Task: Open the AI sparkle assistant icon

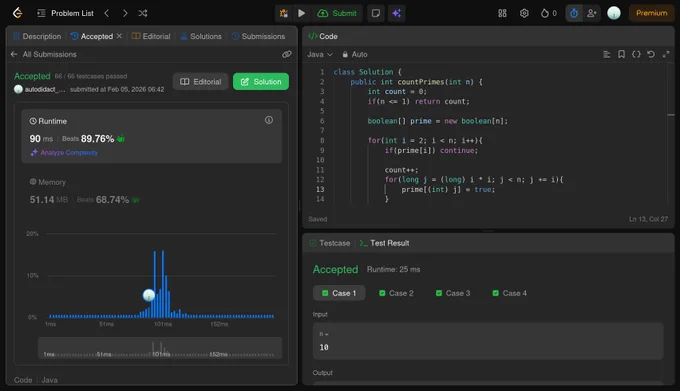Action: [396, 13]
